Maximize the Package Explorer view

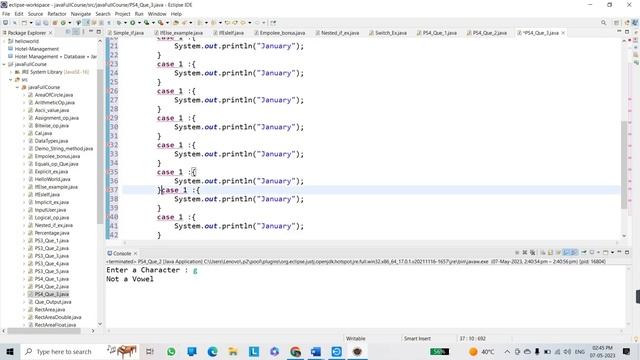pyautogui.click(x=98, y=32)
